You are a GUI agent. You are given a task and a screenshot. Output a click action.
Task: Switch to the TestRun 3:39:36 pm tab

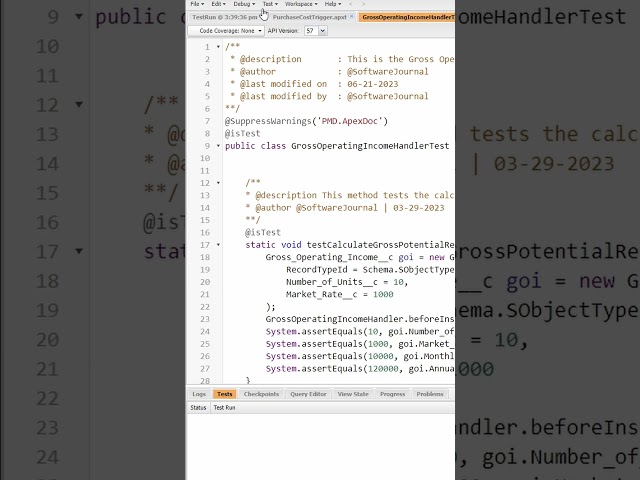click(x=225, y=17)
